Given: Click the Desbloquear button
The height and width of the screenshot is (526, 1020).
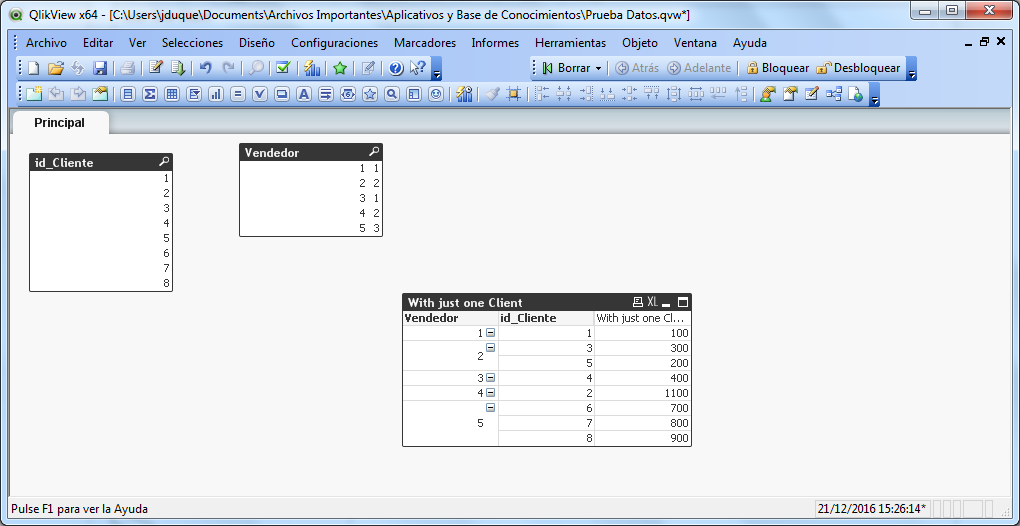Looking at the screenshot, I should coord(858,68).
